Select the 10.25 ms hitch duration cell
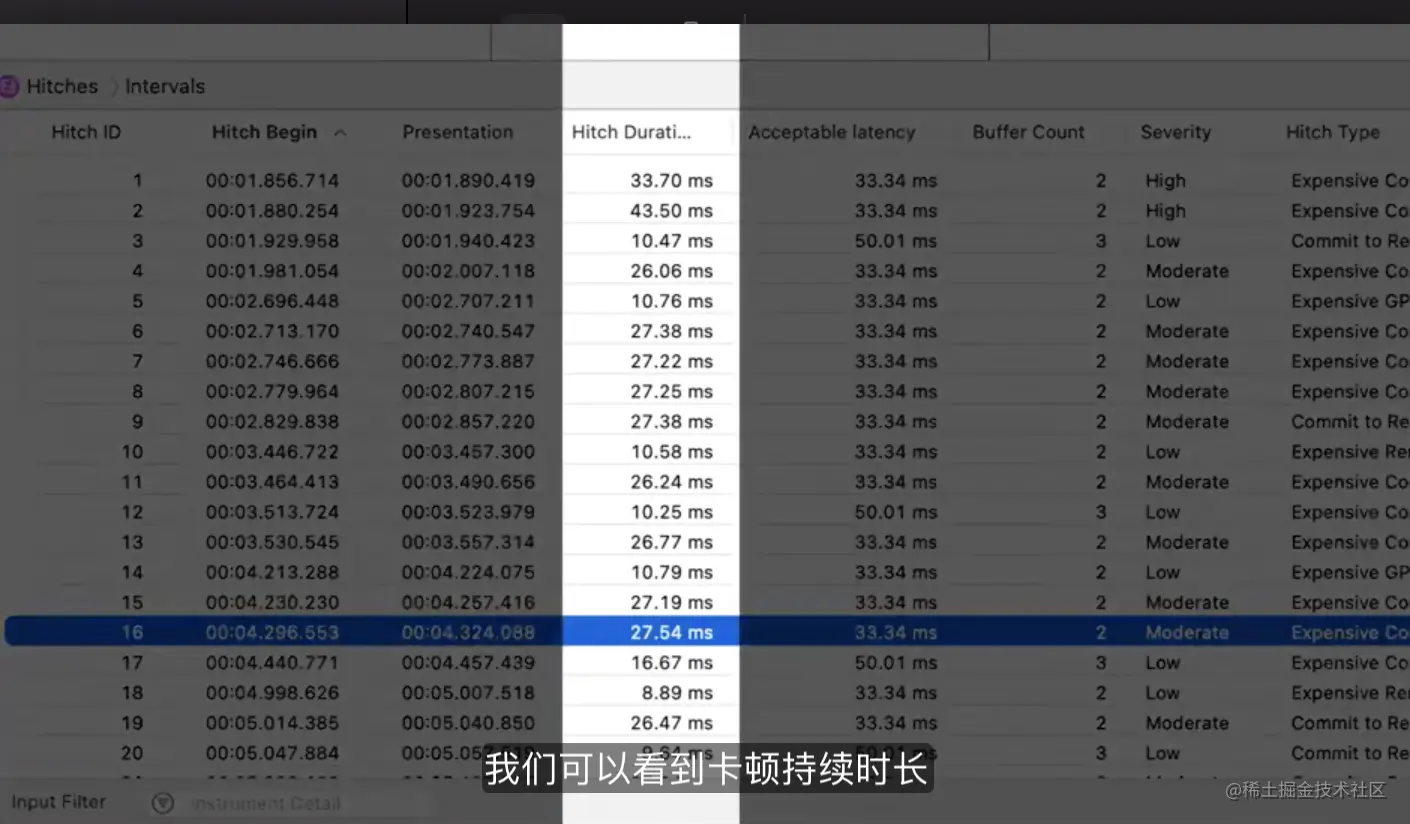 [671, 512]
